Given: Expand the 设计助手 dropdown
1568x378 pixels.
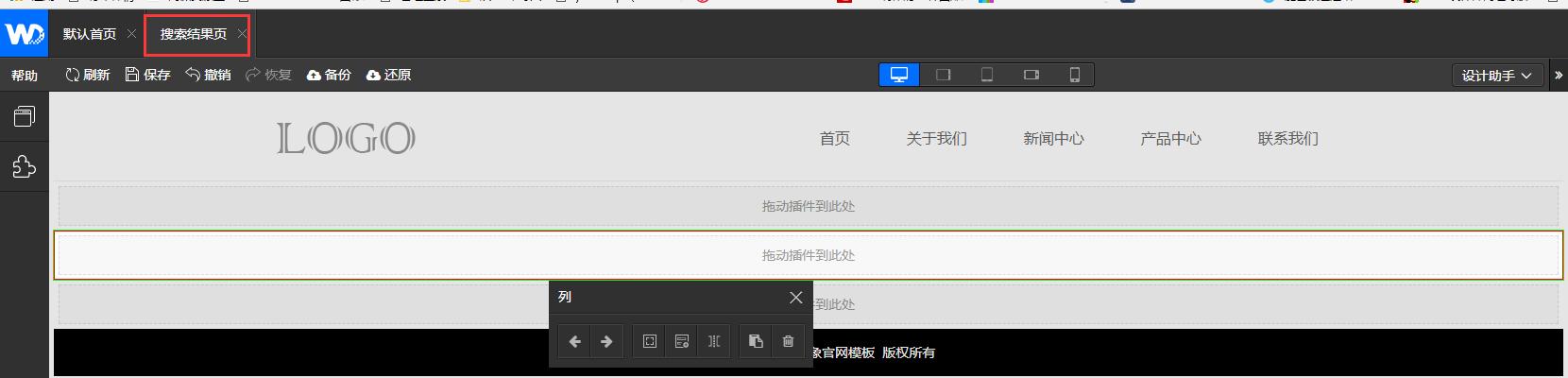Looking at the screenshot, I should click(x=1496, y=76).
